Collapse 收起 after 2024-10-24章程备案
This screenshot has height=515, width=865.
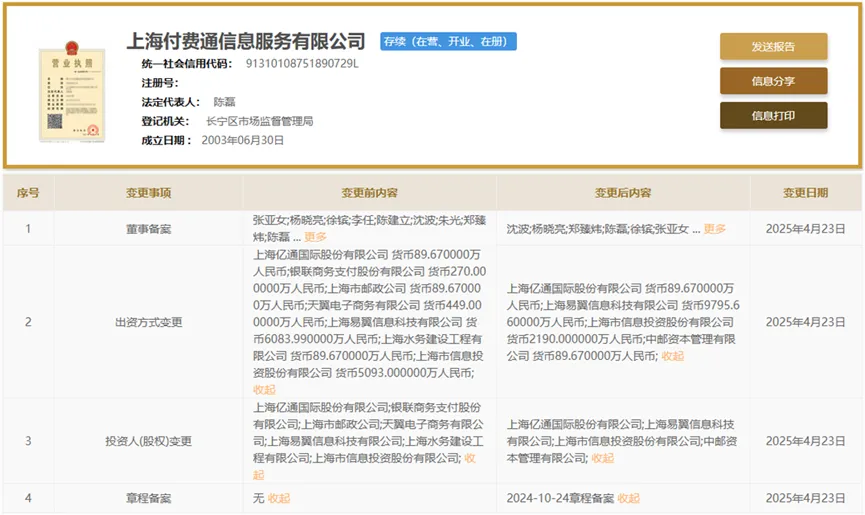[x=628, y=498]
